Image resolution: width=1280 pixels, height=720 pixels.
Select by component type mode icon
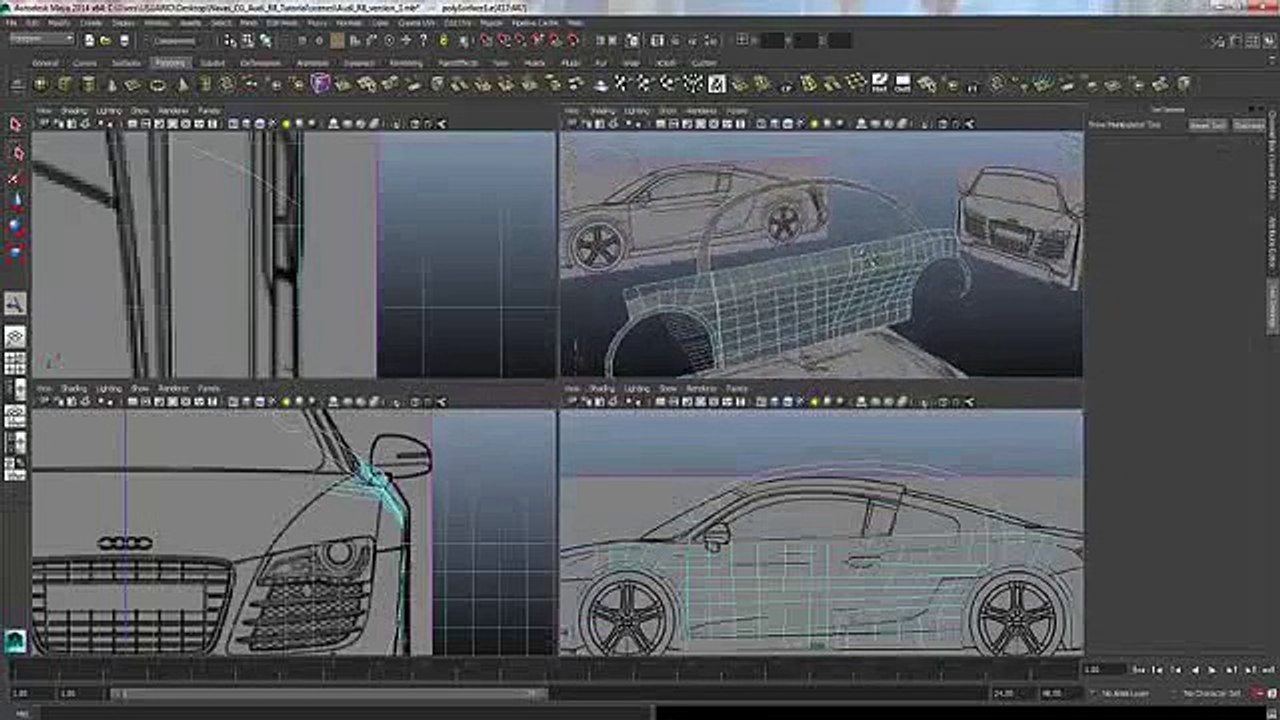[263, 40]
